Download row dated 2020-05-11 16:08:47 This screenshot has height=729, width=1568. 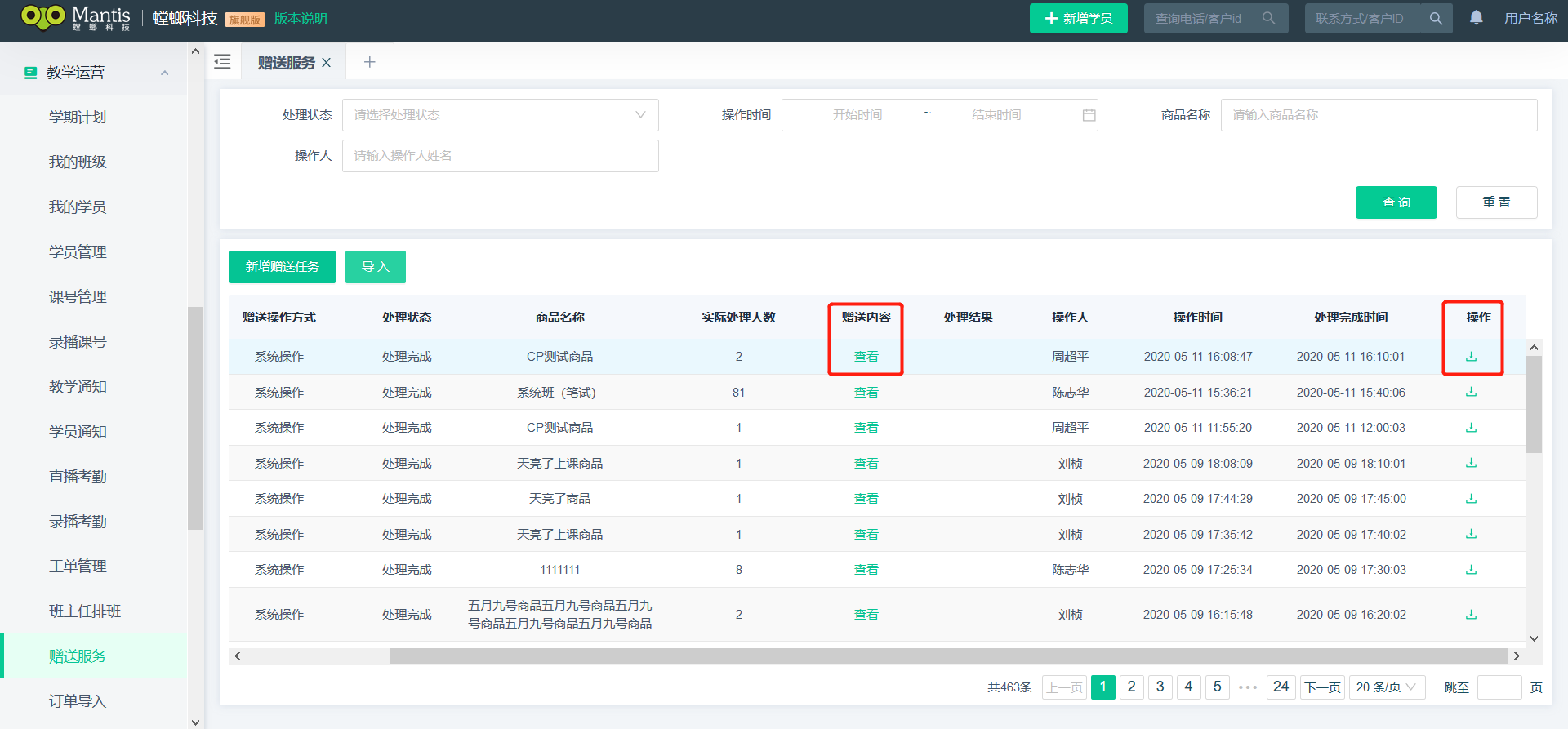click(1471, 357)
